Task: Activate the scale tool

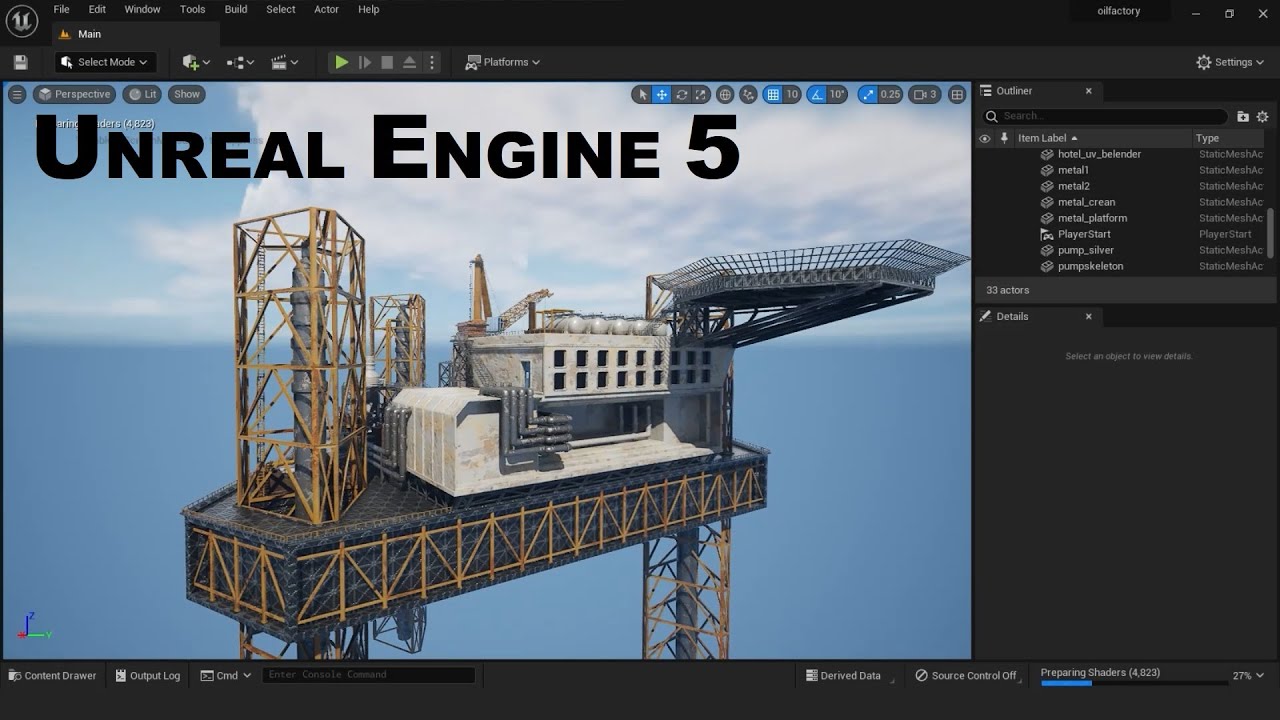Action: click(701, 95)
